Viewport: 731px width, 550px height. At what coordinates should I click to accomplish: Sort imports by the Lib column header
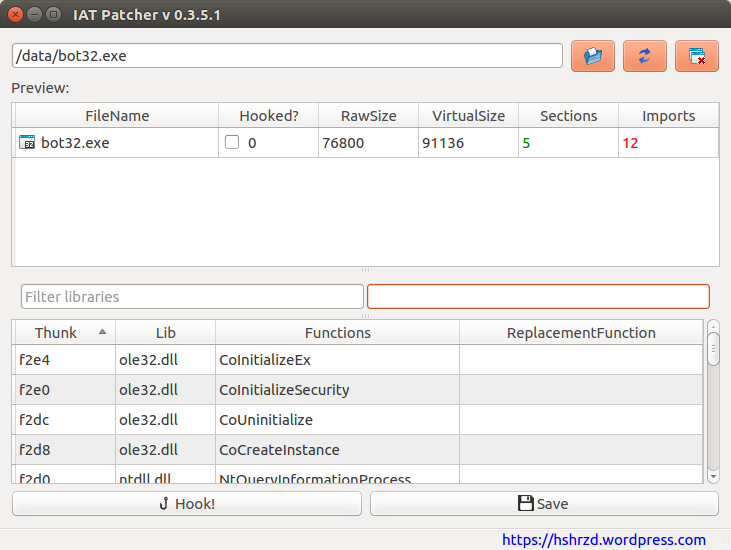coord(165,333)
